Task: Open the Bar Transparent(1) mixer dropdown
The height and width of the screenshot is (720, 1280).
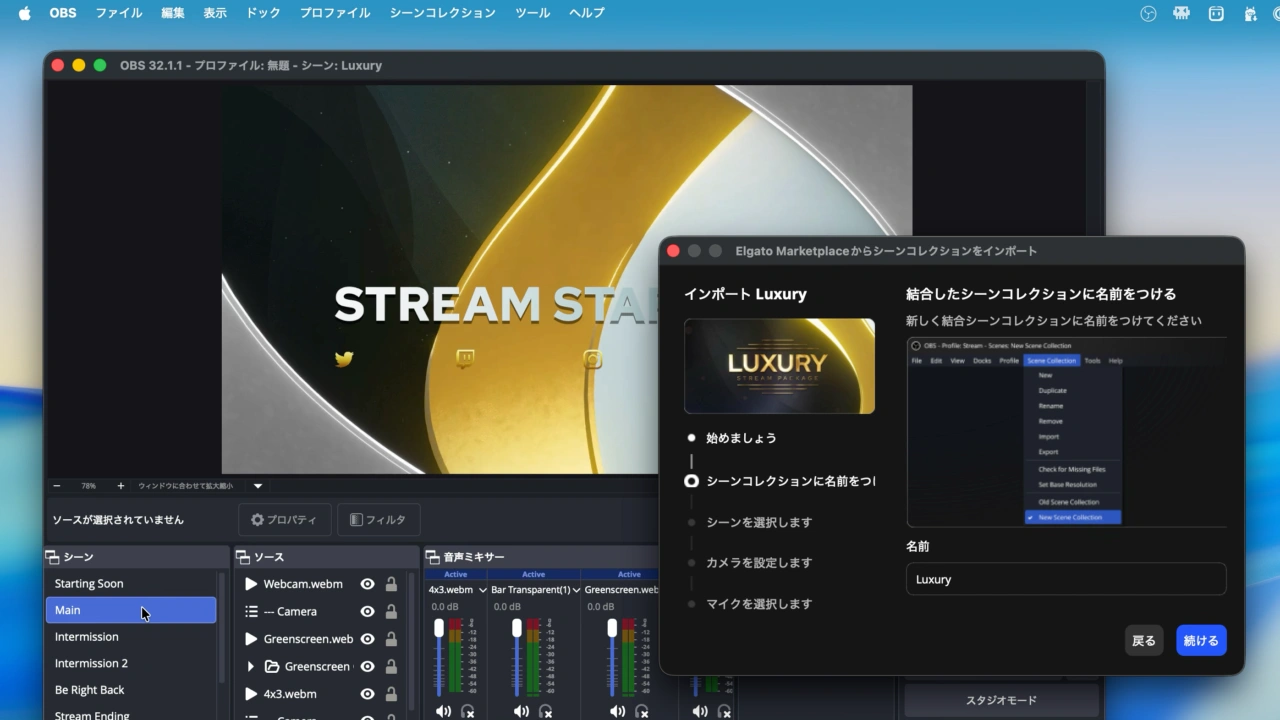Action: pyautogui.click(x=575, y=590)
